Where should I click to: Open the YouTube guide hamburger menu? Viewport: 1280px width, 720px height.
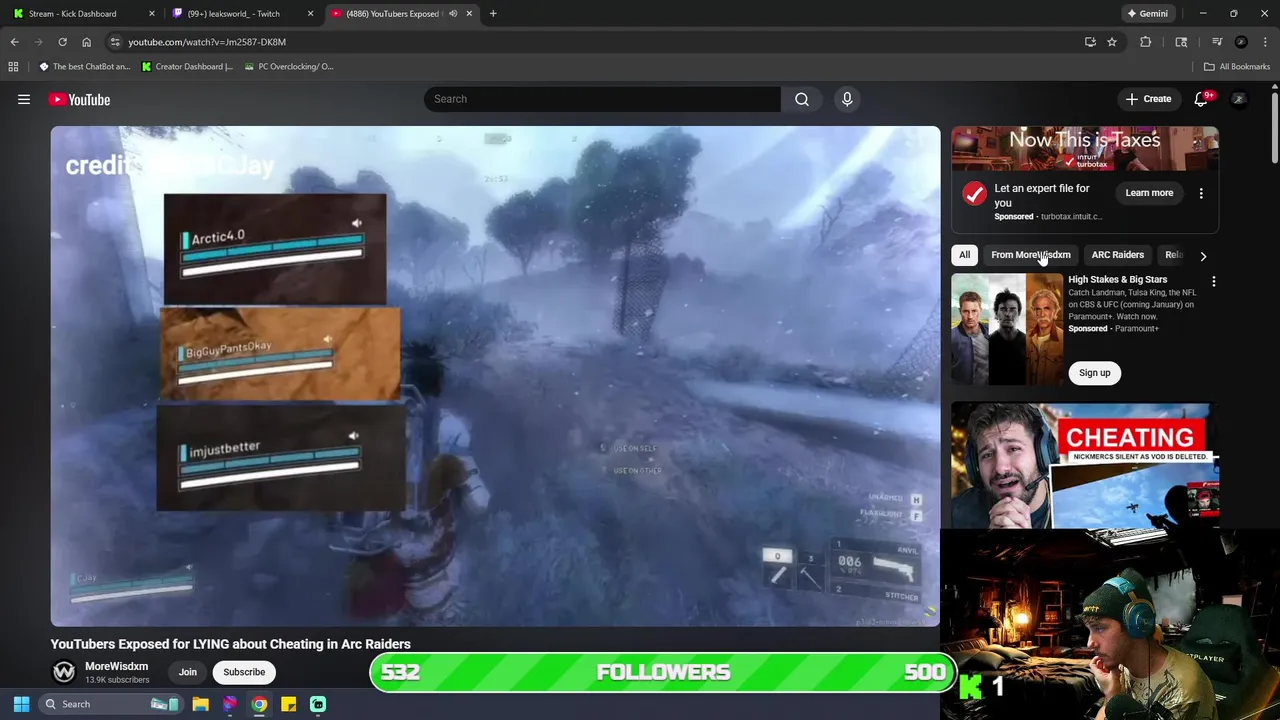[x=24, y=99]
